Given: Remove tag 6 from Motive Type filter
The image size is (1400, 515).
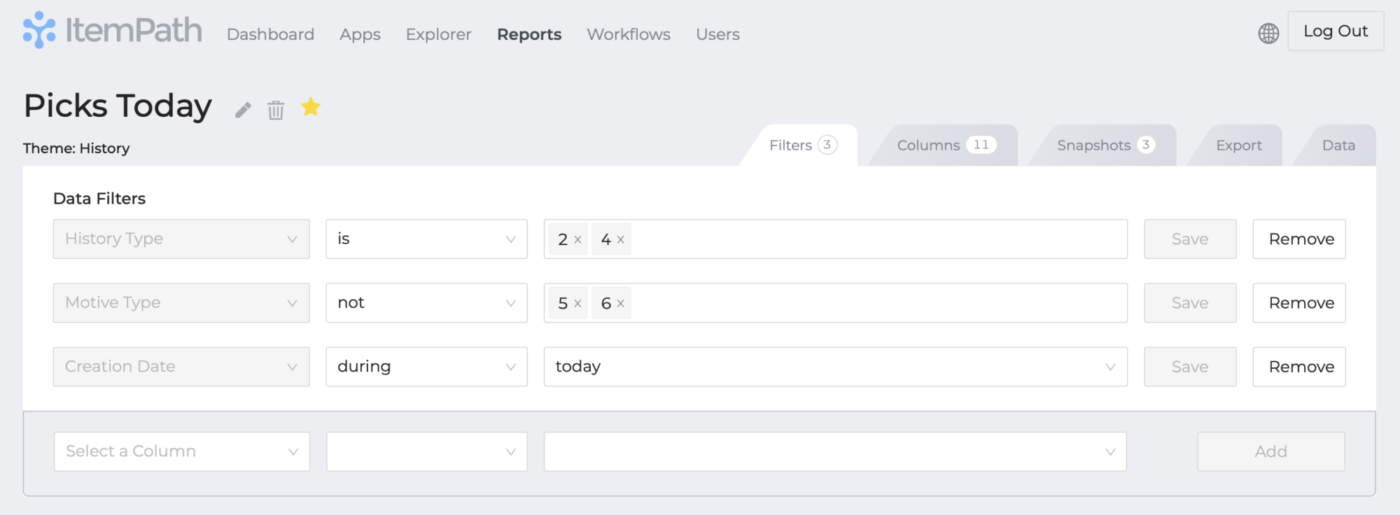Looking at the screenshot, I should (620, 304).
